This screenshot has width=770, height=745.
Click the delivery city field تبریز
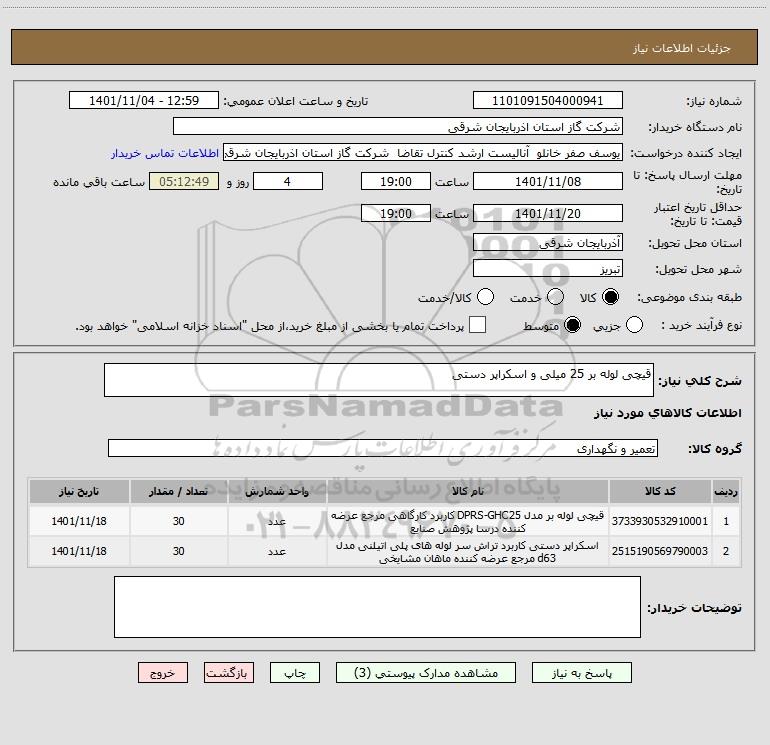548,268
